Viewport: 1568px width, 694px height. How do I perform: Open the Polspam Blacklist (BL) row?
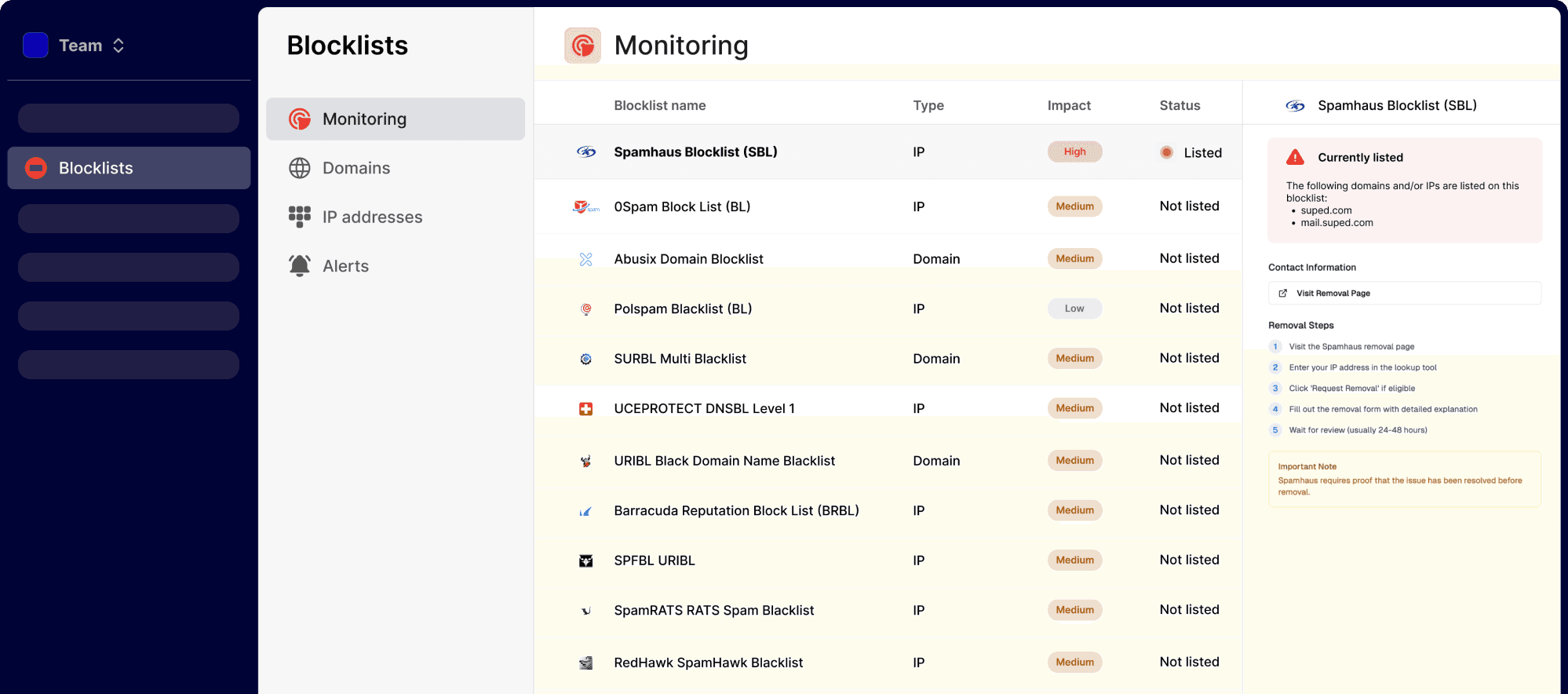coord(888,309)
